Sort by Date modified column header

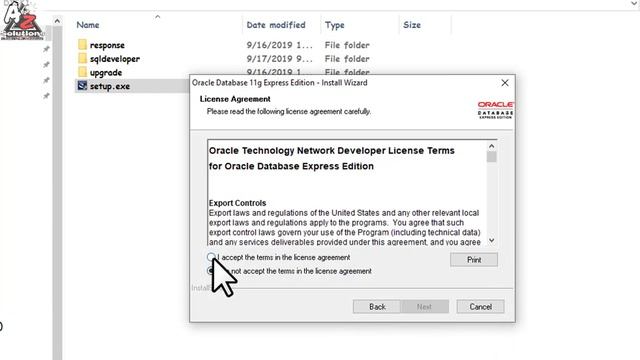coord(276,25)
